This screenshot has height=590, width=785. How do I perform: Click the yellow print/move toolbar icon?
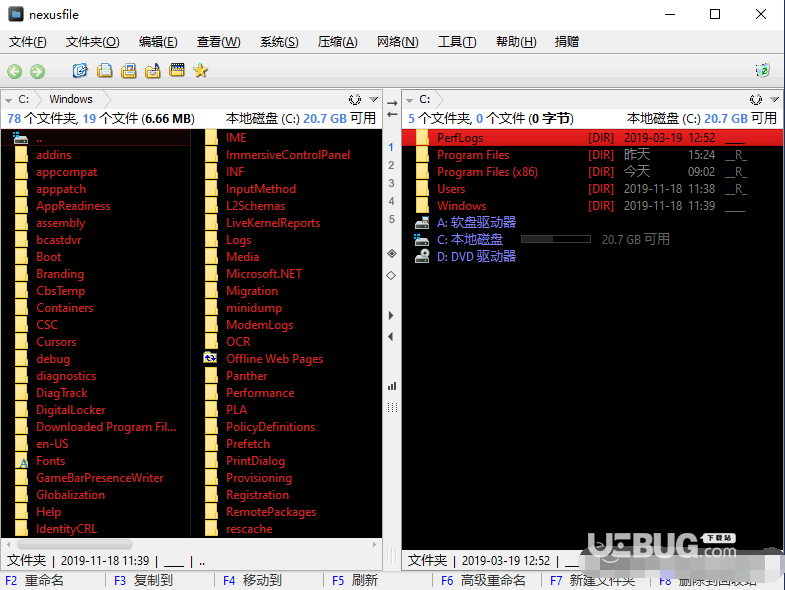tap(128, 71)
